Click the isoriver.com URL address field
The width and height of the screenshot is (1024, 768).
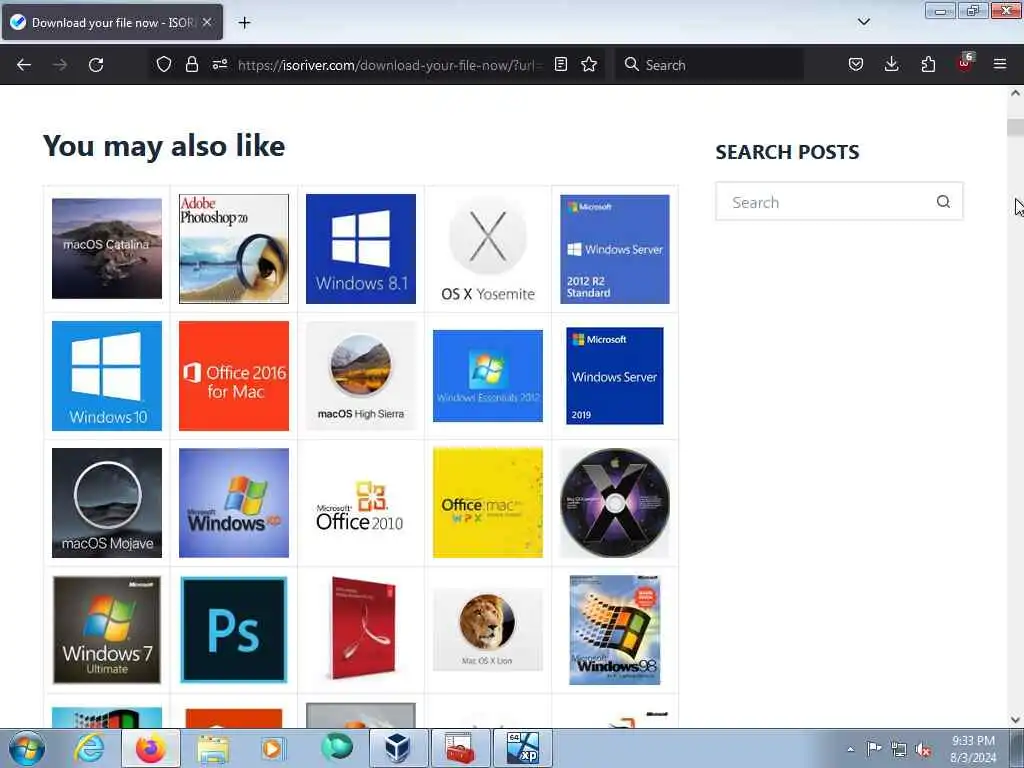click(x=391, y=65)
